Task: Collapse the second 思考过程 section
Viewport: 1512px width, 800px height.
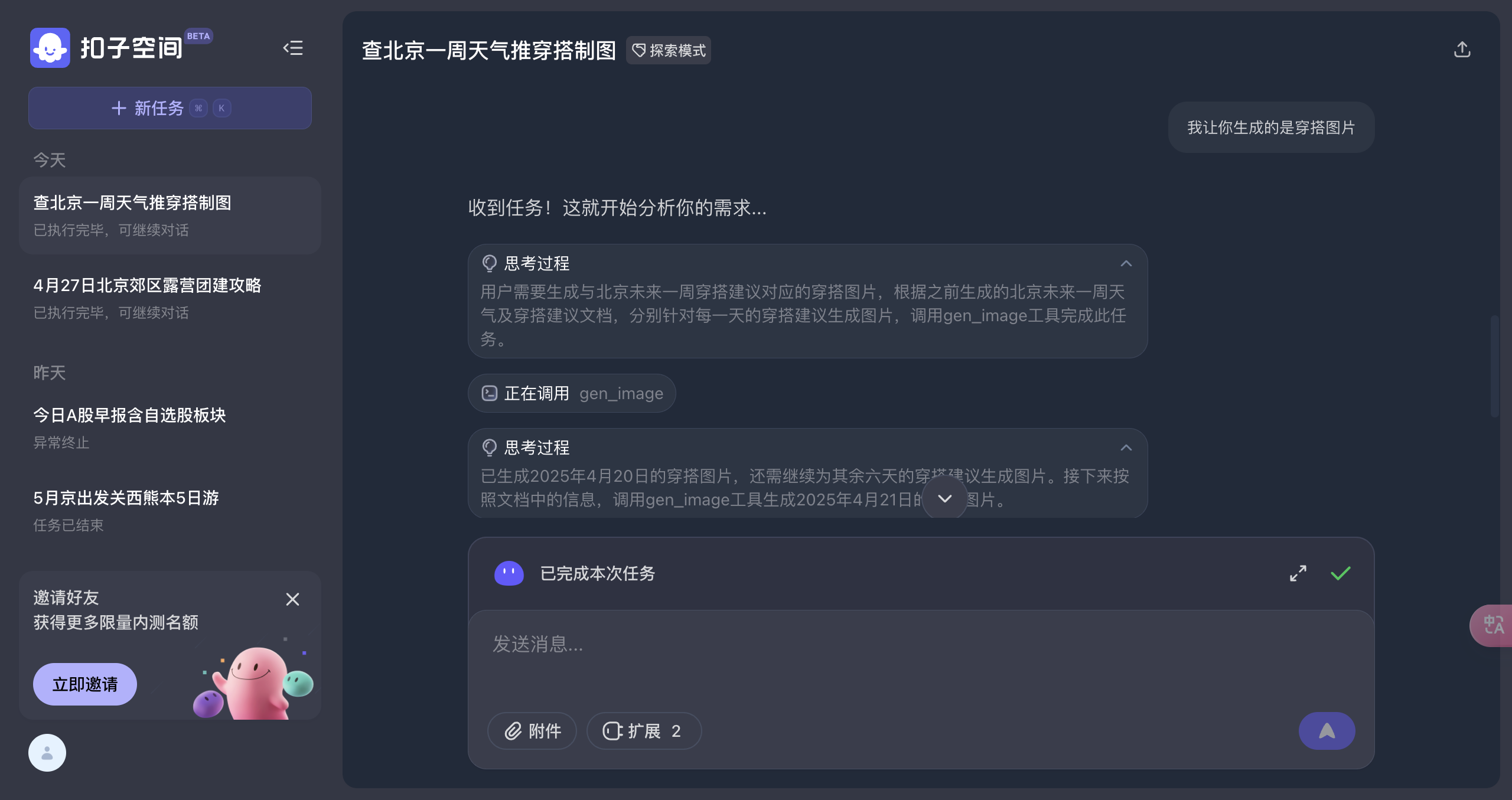Action: coord(1126,448)
